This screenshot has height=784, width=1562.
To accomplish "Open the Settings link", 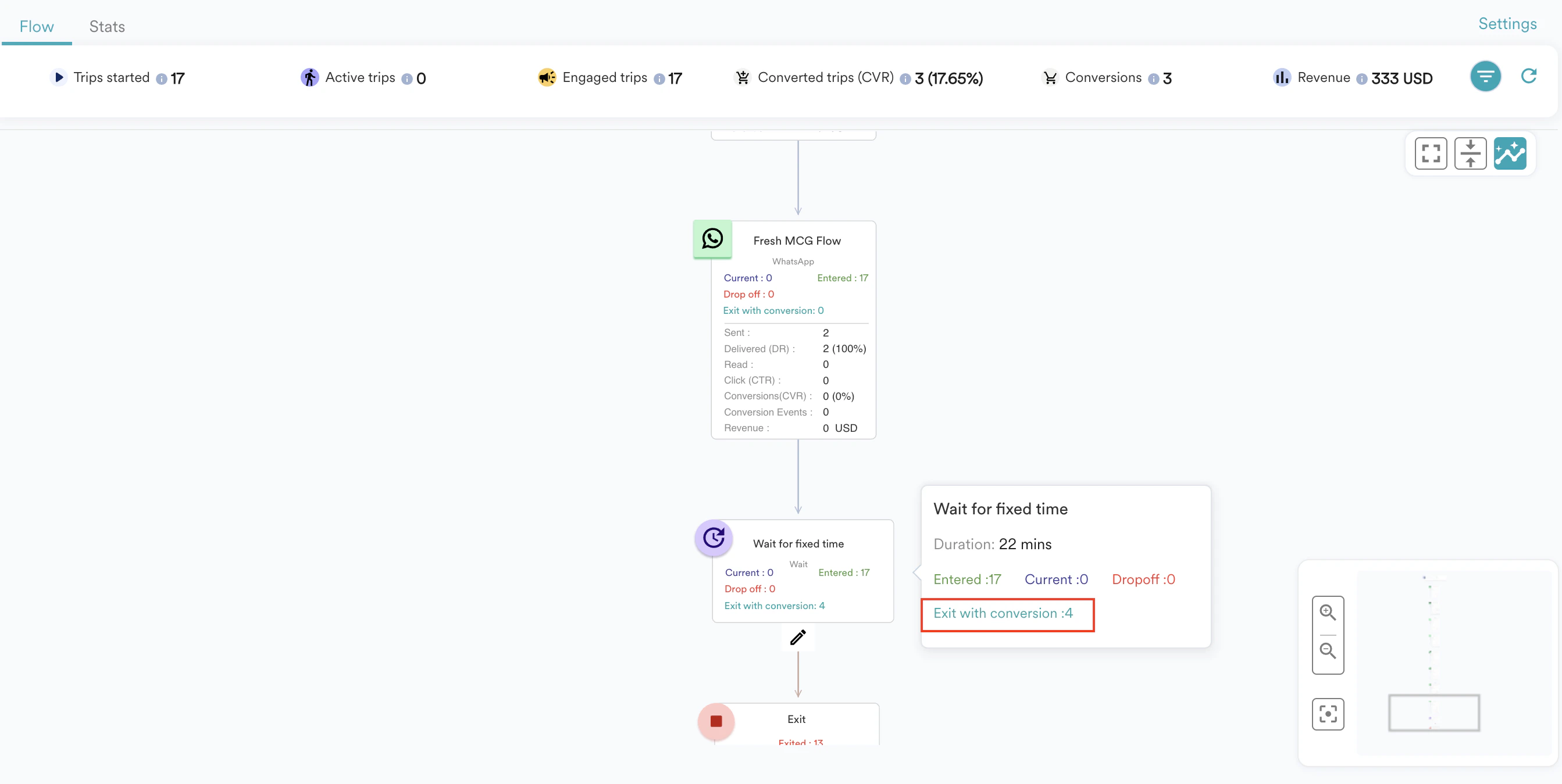I will [1507, 24].
